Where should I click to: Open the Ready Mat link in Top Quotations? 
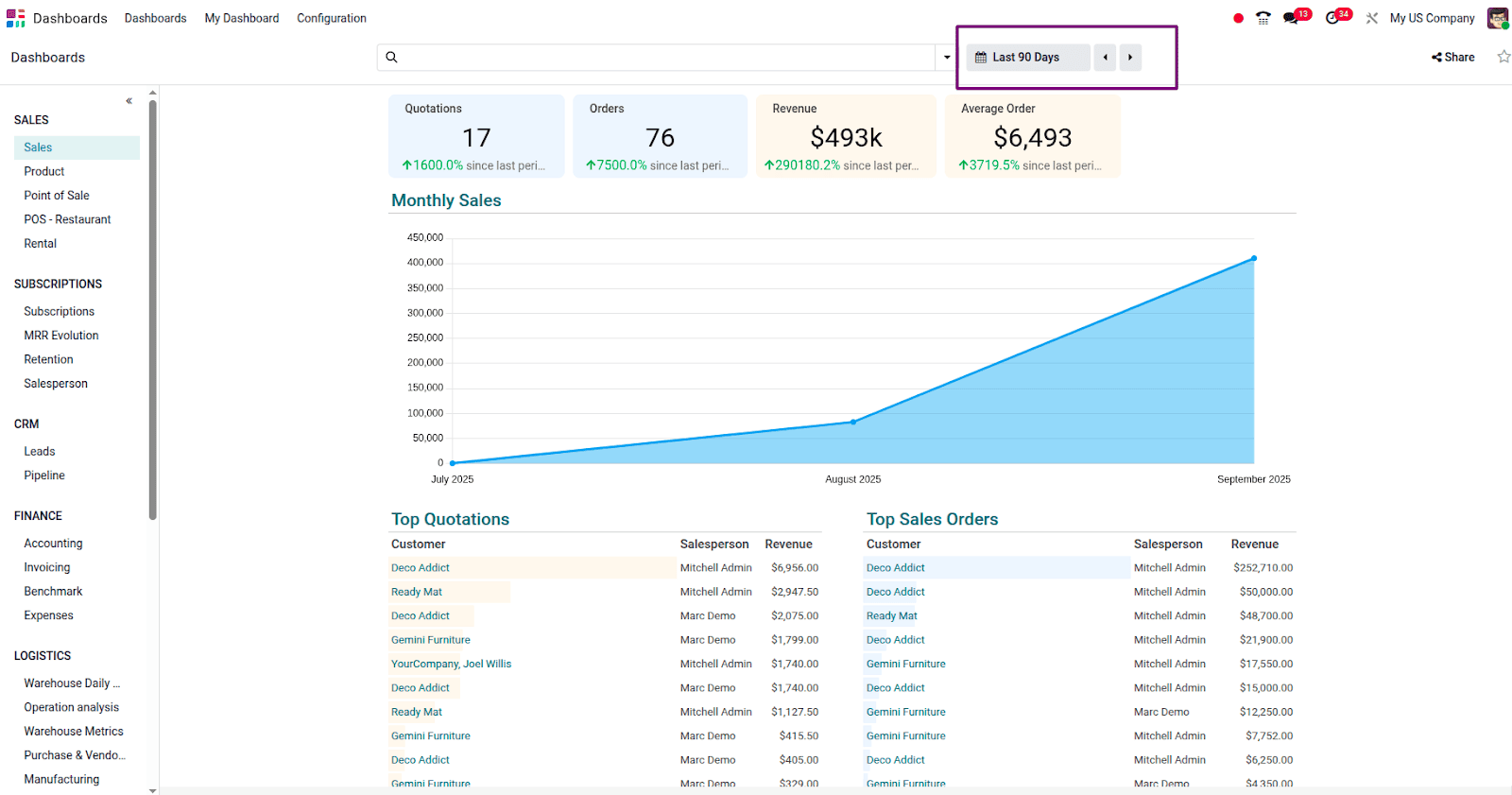(x=417, y=592)
